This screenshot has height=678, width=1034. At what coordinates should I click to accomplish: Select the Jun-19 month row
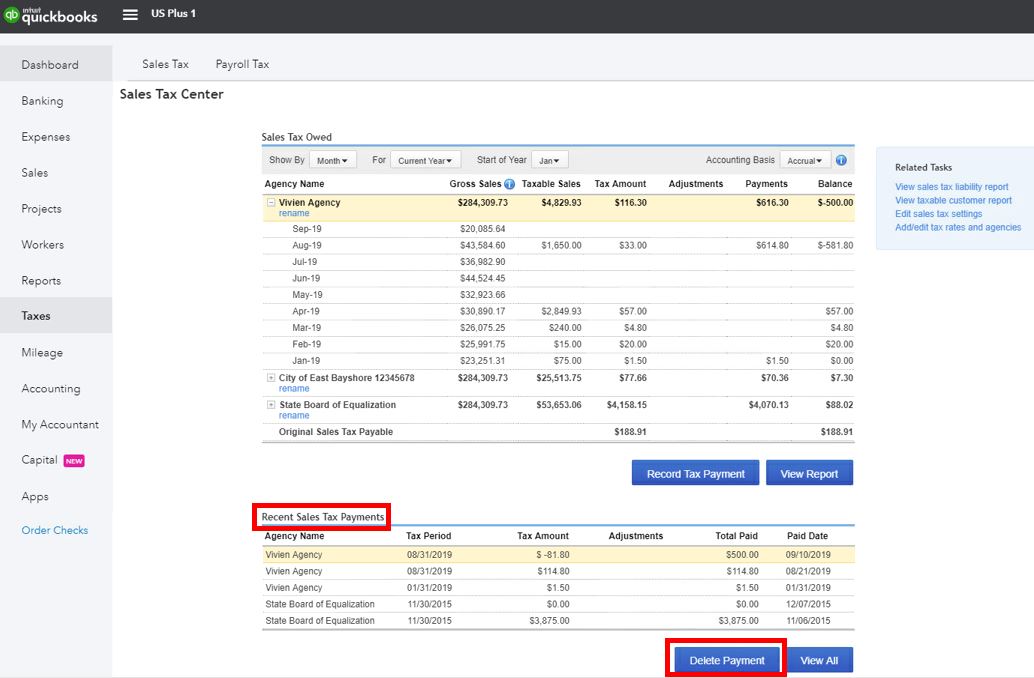558,278
